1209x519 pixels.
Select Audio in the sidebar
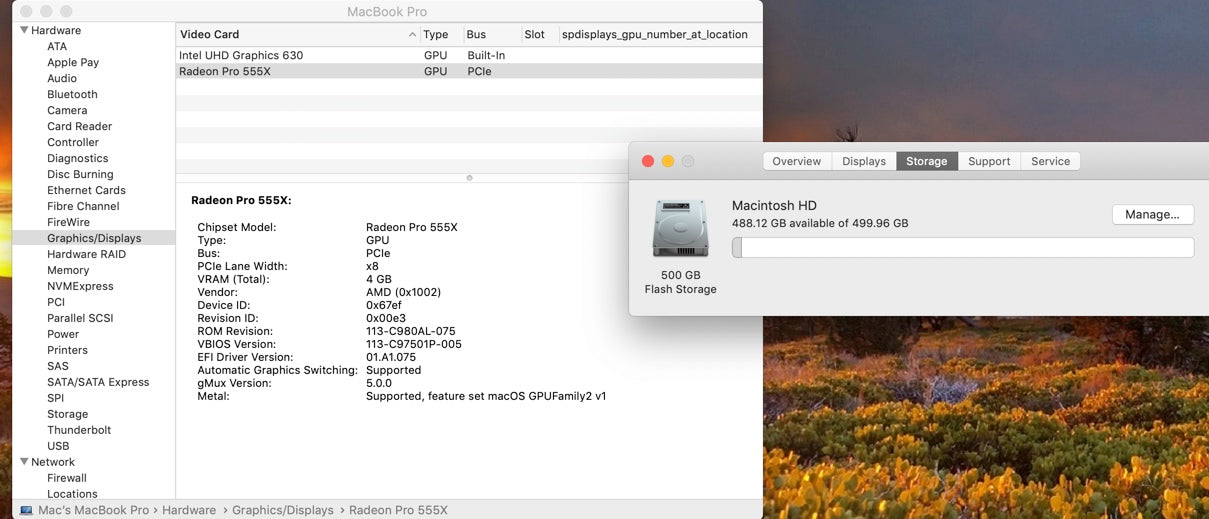pyautogui.click(x=62, y=78)
